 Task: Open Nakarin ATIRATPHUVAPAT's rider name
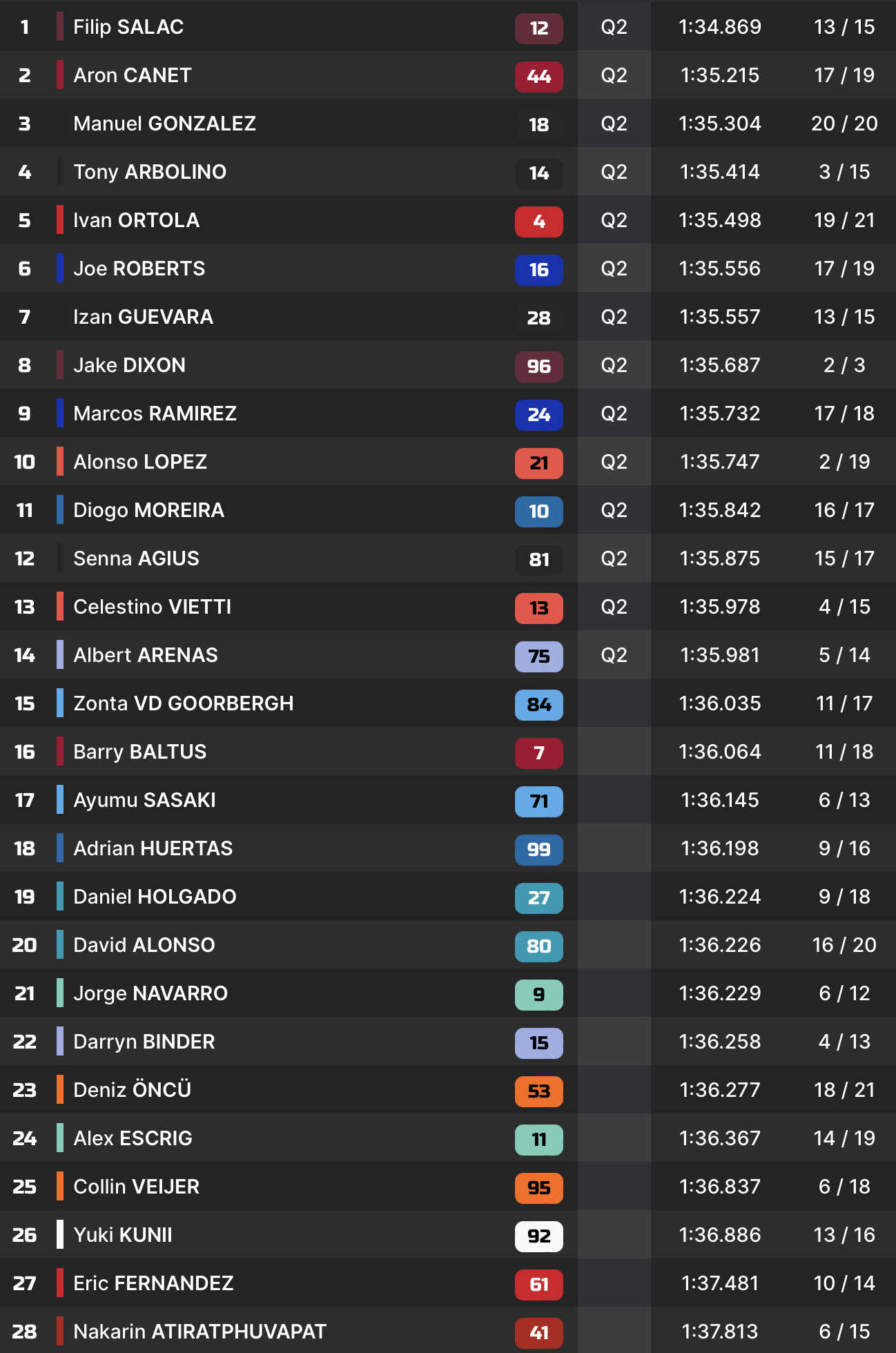(x=199, y=1332)
